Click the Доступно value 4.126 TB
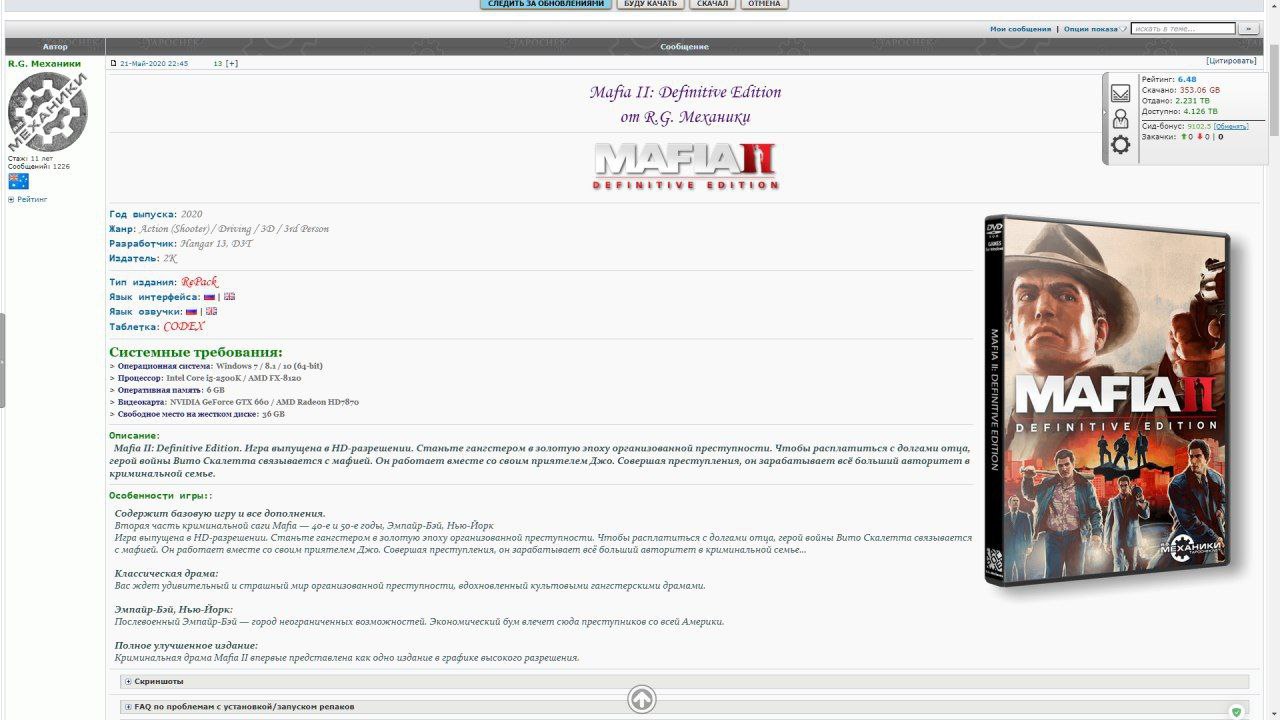This screenshot has width=1280, height=720. pyautogui.click(x=1200, y=111)
